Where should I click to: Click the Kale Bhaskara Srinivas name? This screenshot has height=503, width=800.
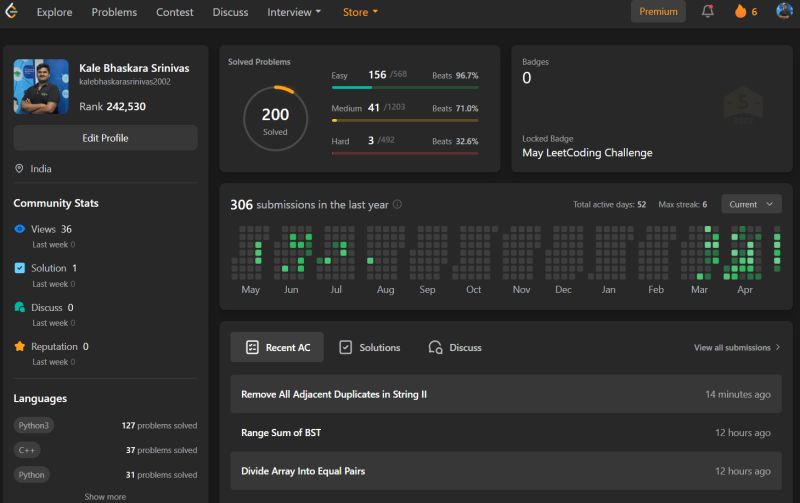coord(134,68)
